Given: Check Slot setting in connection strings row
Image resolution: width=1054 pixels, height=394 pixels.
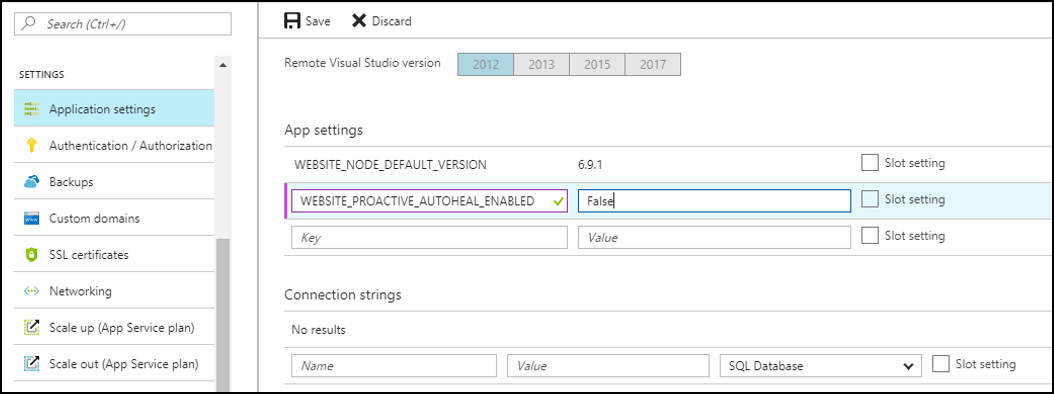Looking at the screenshot, I should 941,364.
